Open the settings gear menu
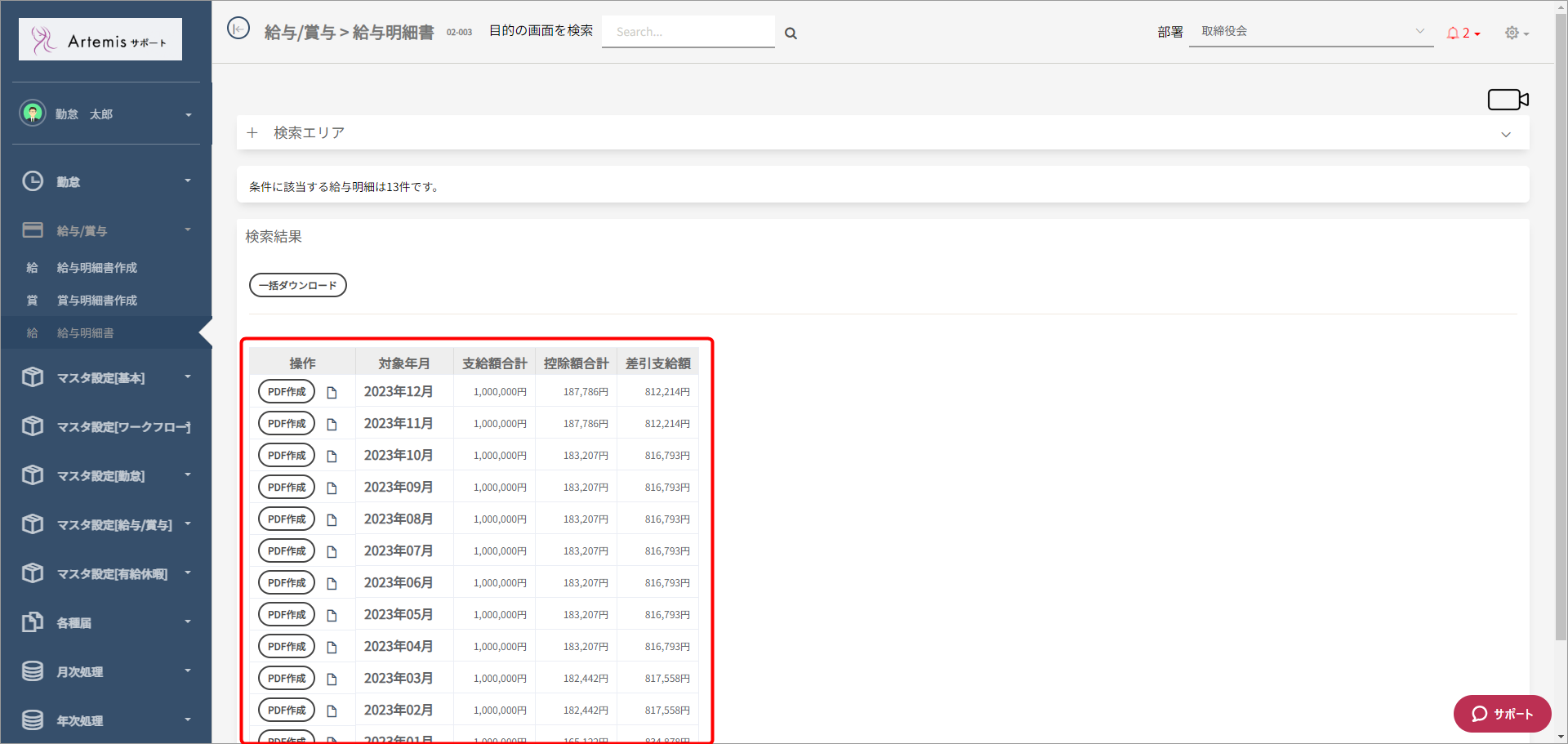The image size is (1568, 744). [1515, 33]
